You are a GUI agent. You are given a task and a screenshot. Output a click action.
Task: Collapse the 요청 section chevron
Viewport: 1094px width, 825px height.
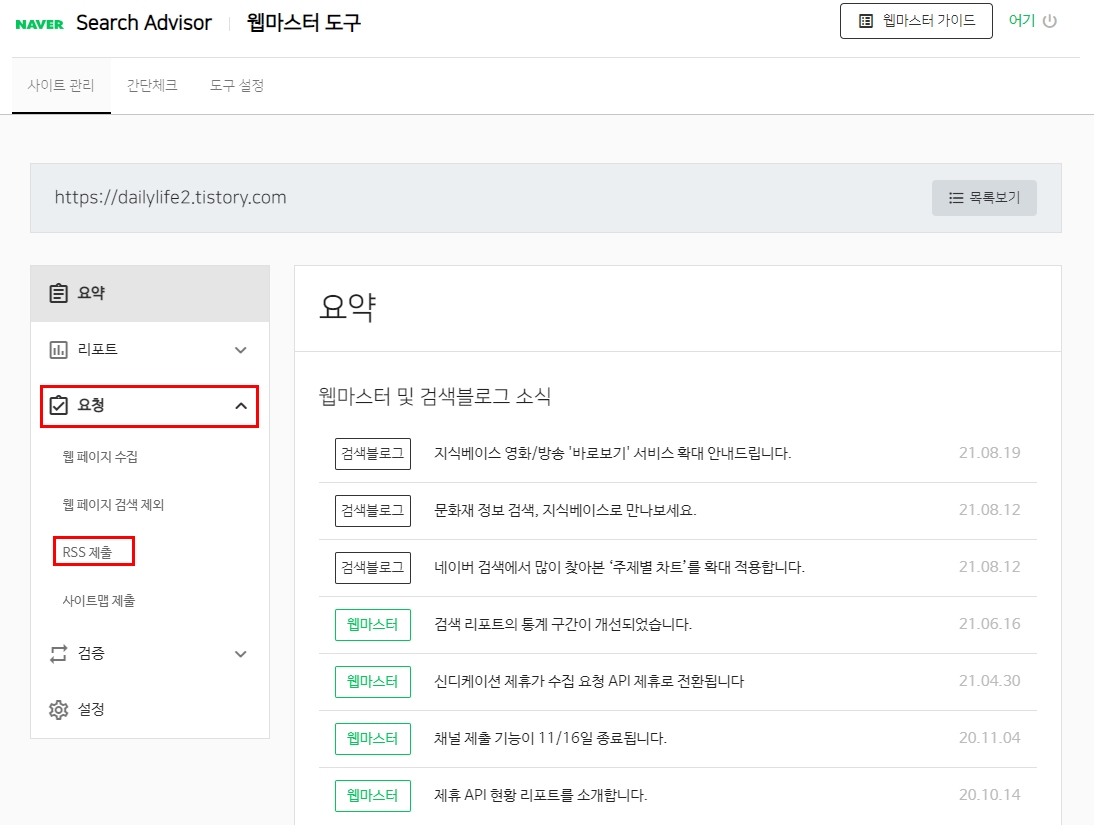coord(241,406)
